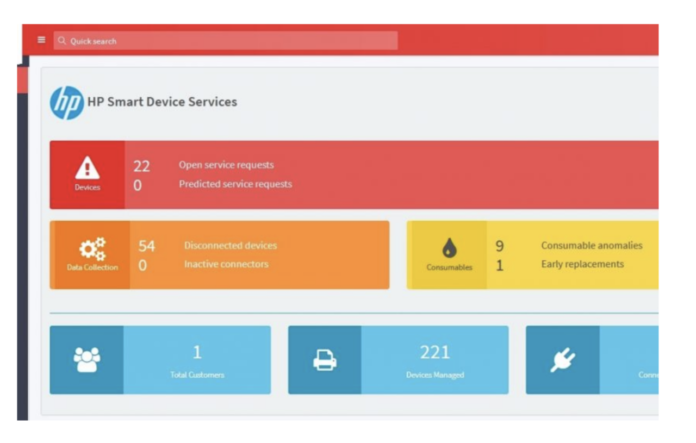Click the 0 predicted service requests count
Screen dimensions: 696x443
click(x=138, y=185)
